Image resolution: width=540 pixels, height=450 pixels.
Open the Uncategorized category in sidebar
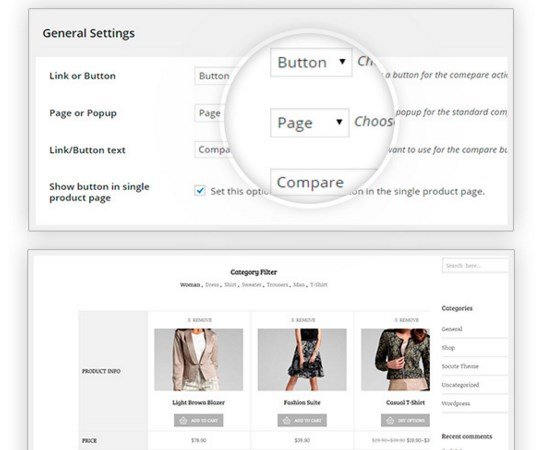point(460,385)
